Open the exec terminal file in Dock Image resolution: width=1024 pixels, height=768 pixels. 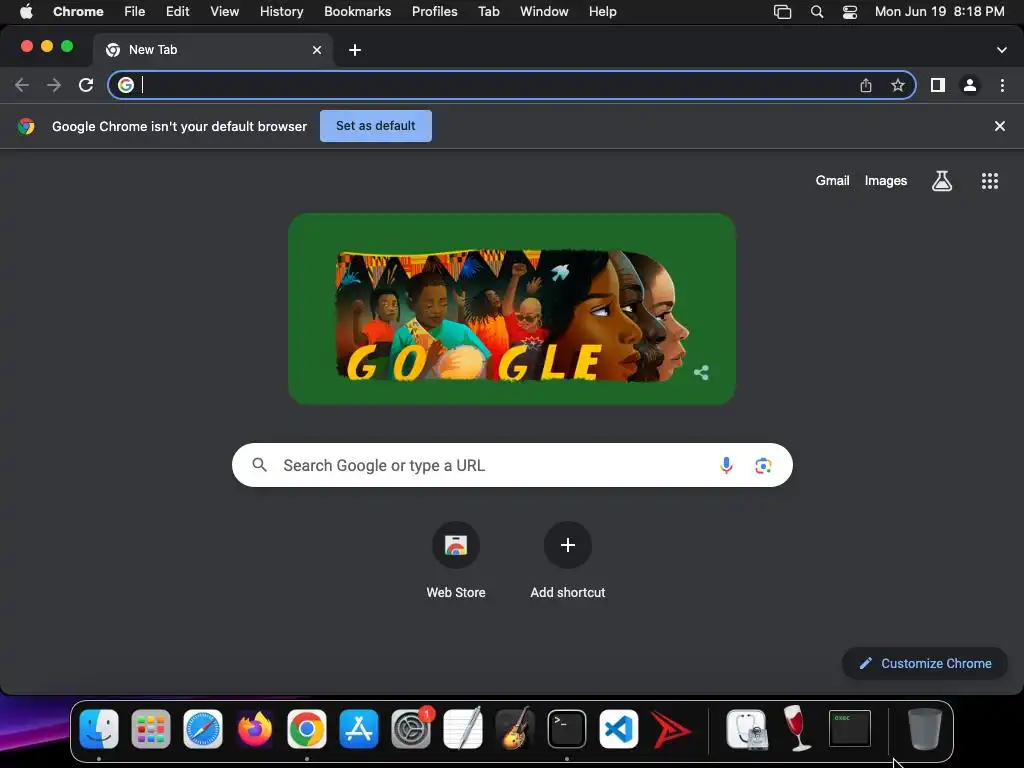point(850,729)
